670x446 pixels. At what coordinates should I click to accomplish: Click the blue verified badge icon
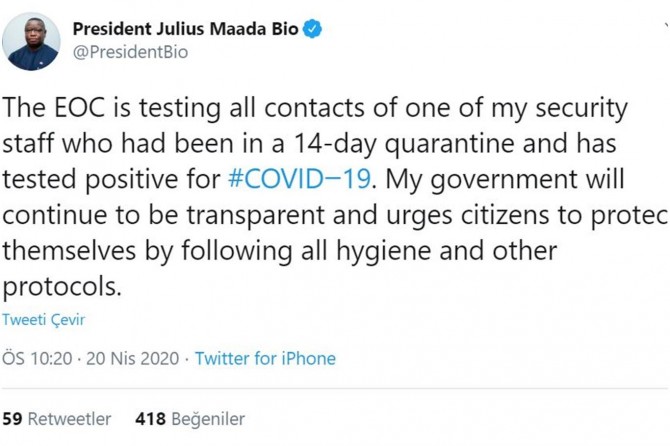click(313, 30)
